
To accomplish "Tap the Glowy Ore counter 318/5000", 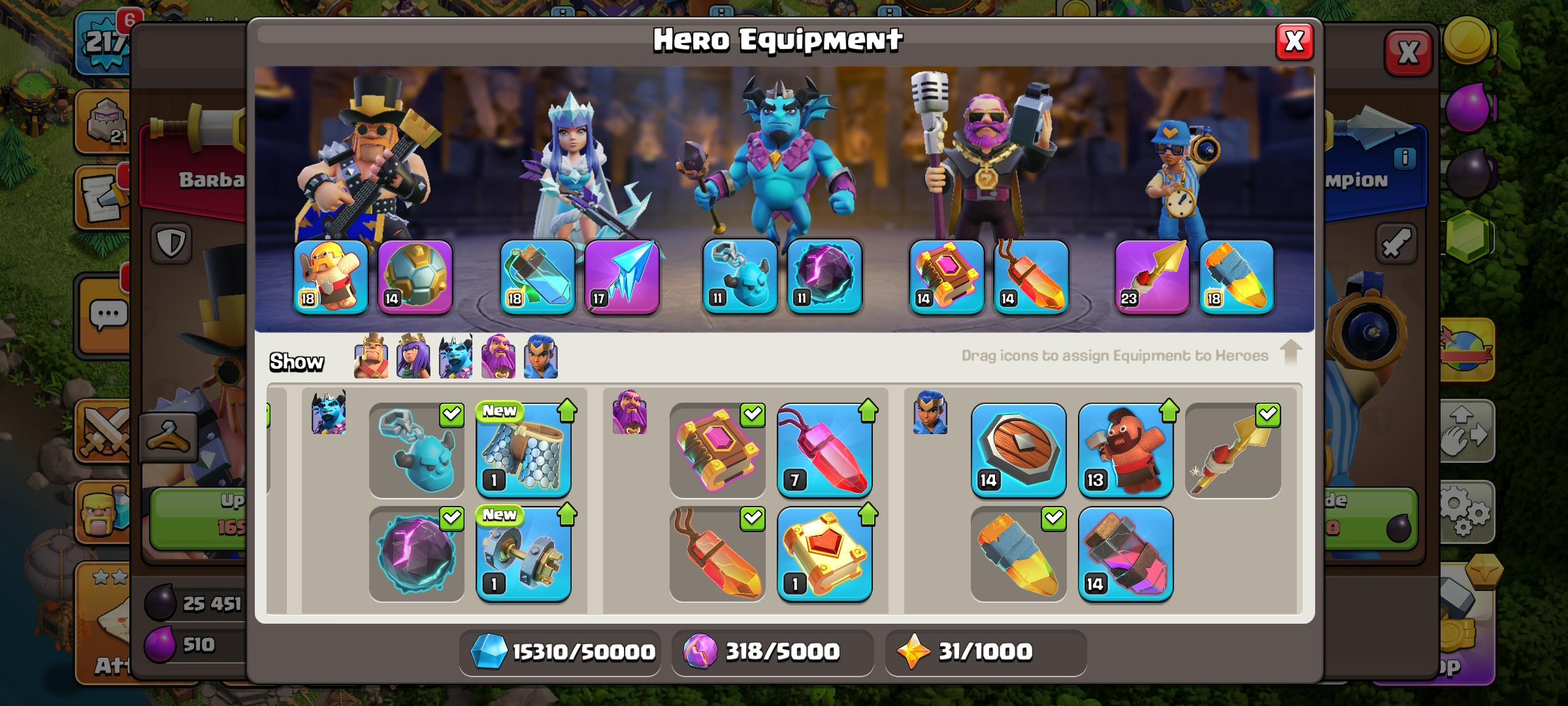I will 773,652.
